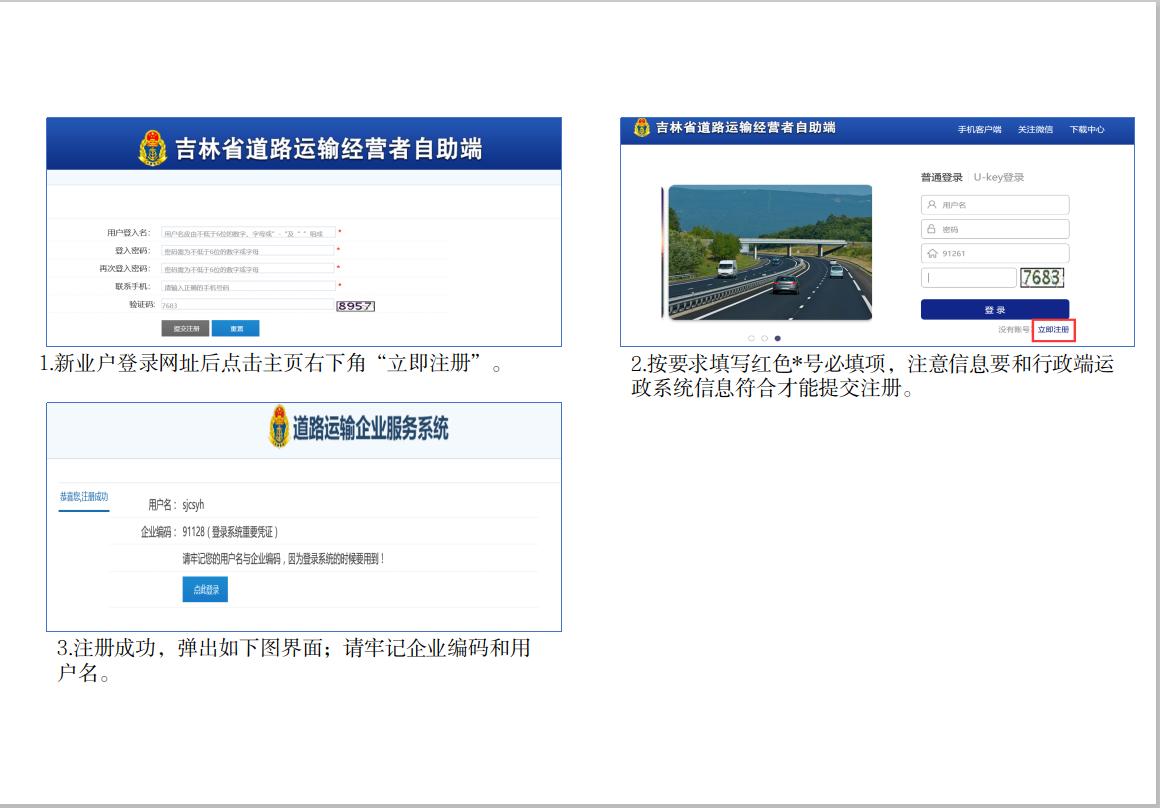Click the 用户名 login input field
The width and height of the screenshot is (1160, 808).
(x=995, y=204)
